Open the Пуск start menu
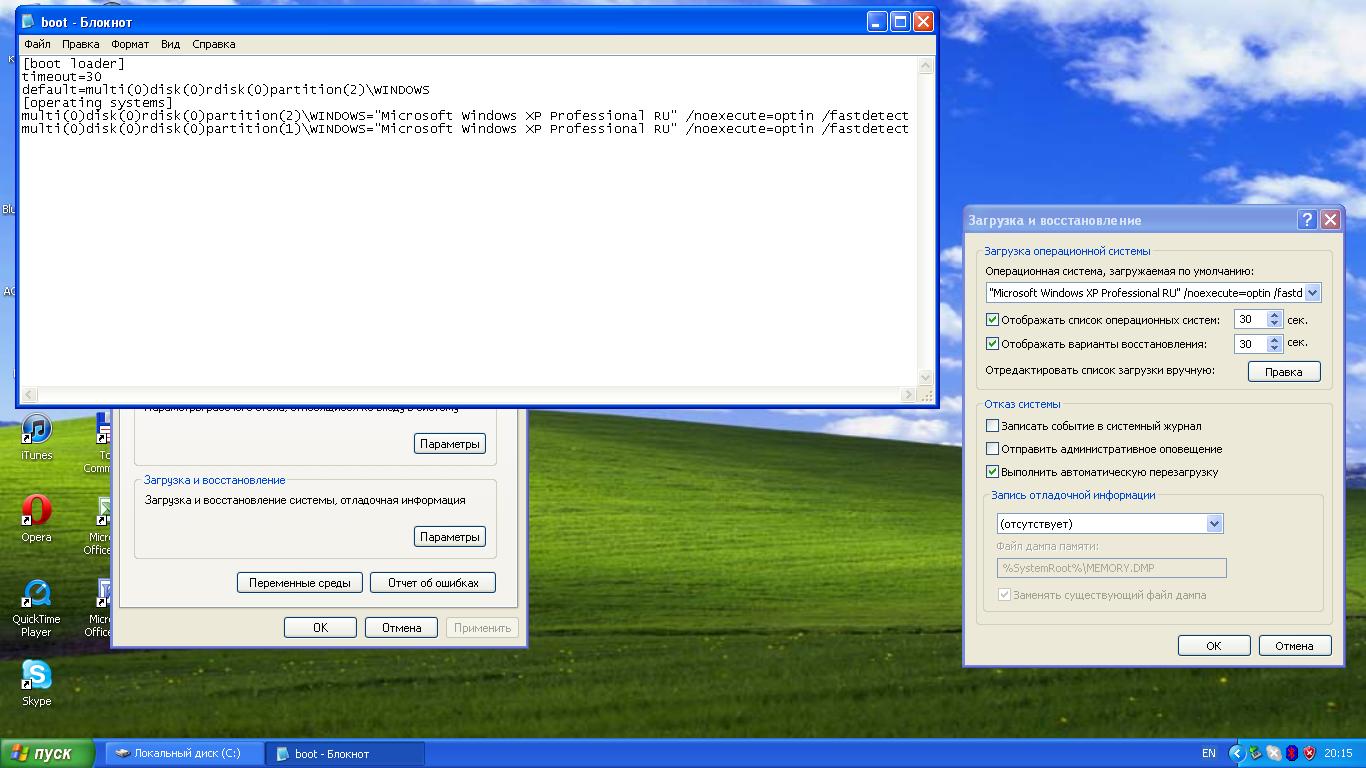The image size is (1366, 768). 47,753
